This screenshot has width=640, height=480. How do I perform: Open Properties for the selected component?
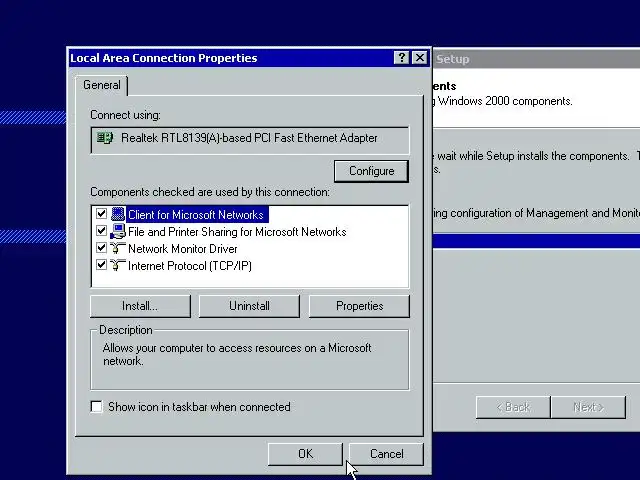(359, 306)
